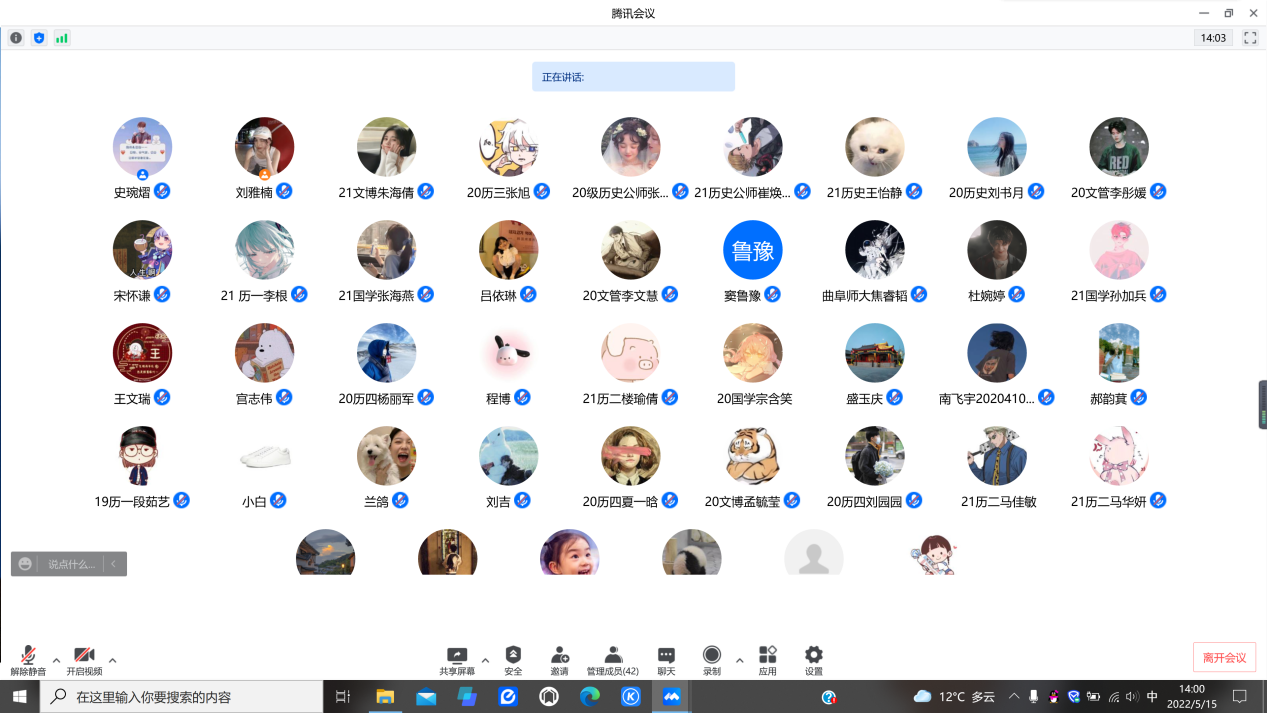The width and height of the screenshot is (1267, 713).
Task: Unmute microphone via 解除静音
Action: pos(28,660)
